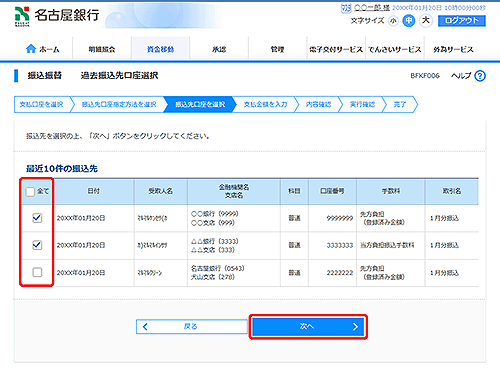
Task: Open the 管理 menu tab
Action: (277, 49)
